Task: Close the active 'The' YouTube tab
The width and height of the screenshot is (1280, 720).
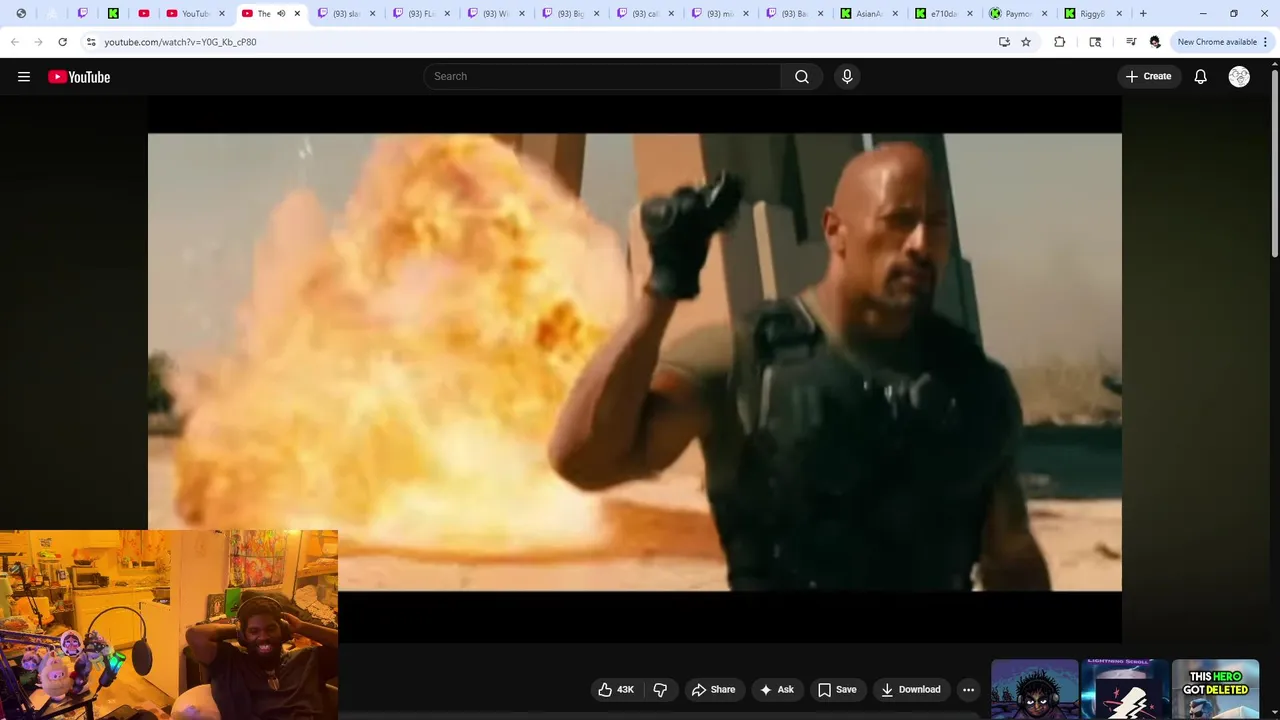Action: (297, 14)
